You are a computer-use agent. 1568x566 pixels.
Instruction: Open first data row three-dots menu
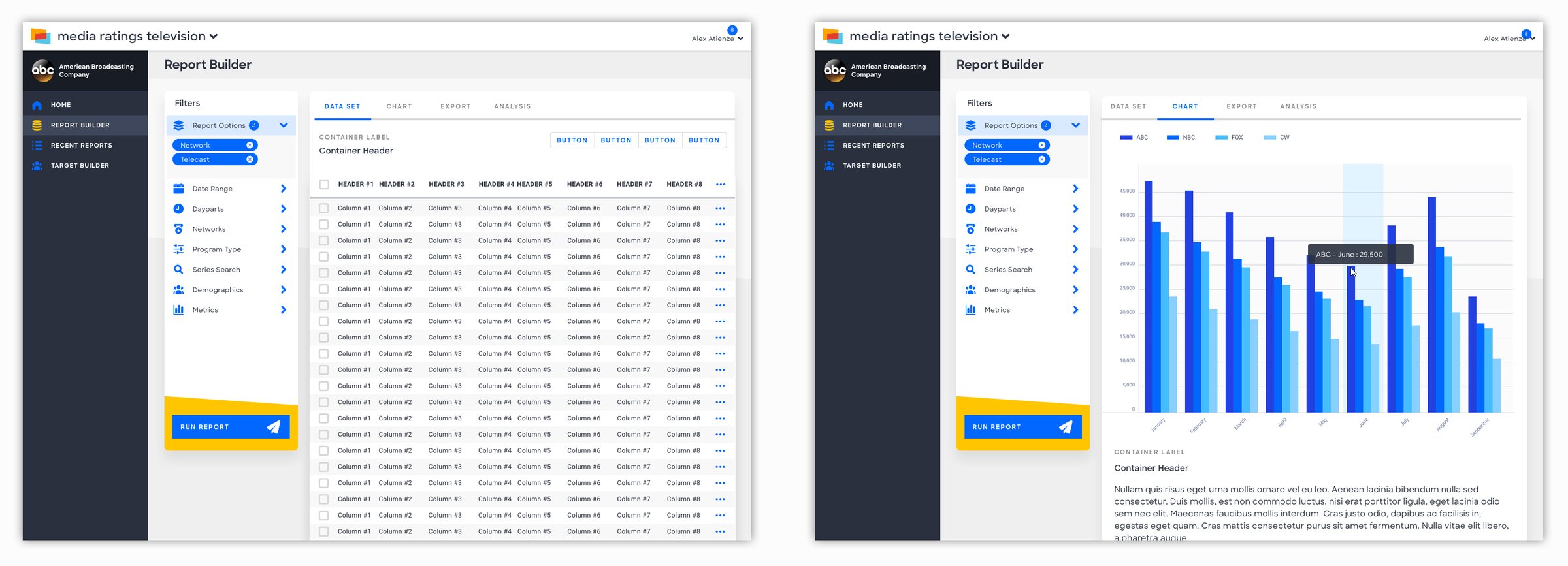[x=720, y=208]
